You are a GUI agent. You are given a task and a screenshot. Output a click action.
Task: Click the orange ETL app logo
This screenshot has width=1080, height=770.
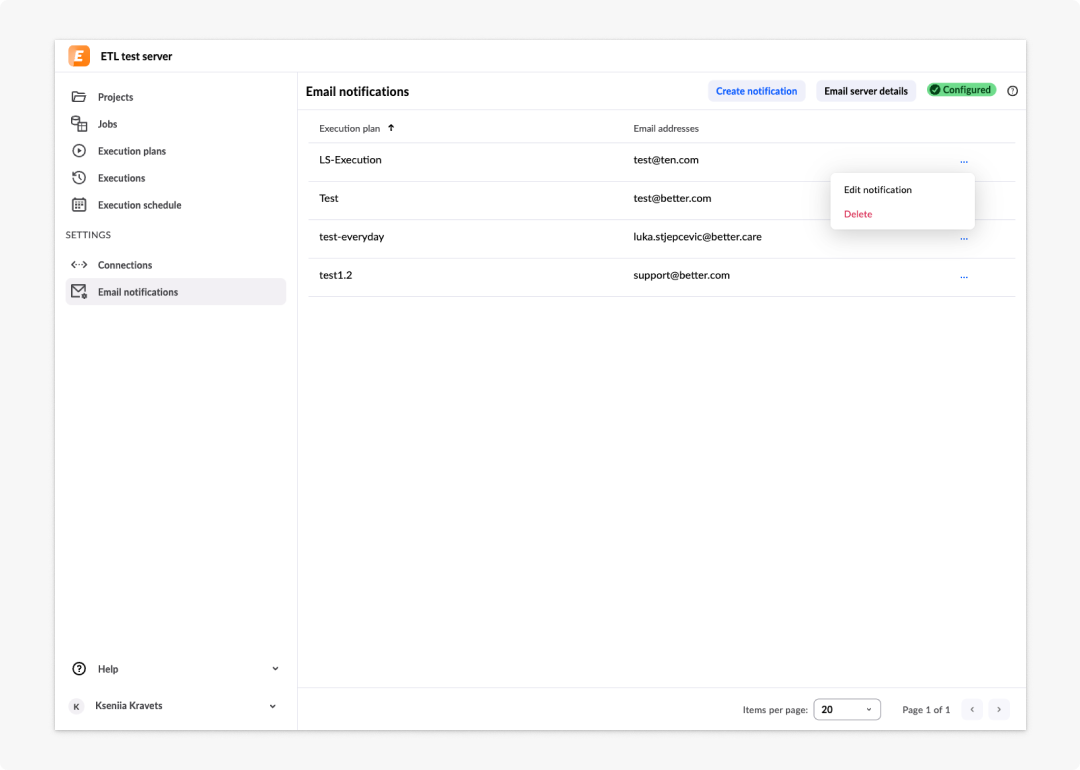tap(79, 56)
